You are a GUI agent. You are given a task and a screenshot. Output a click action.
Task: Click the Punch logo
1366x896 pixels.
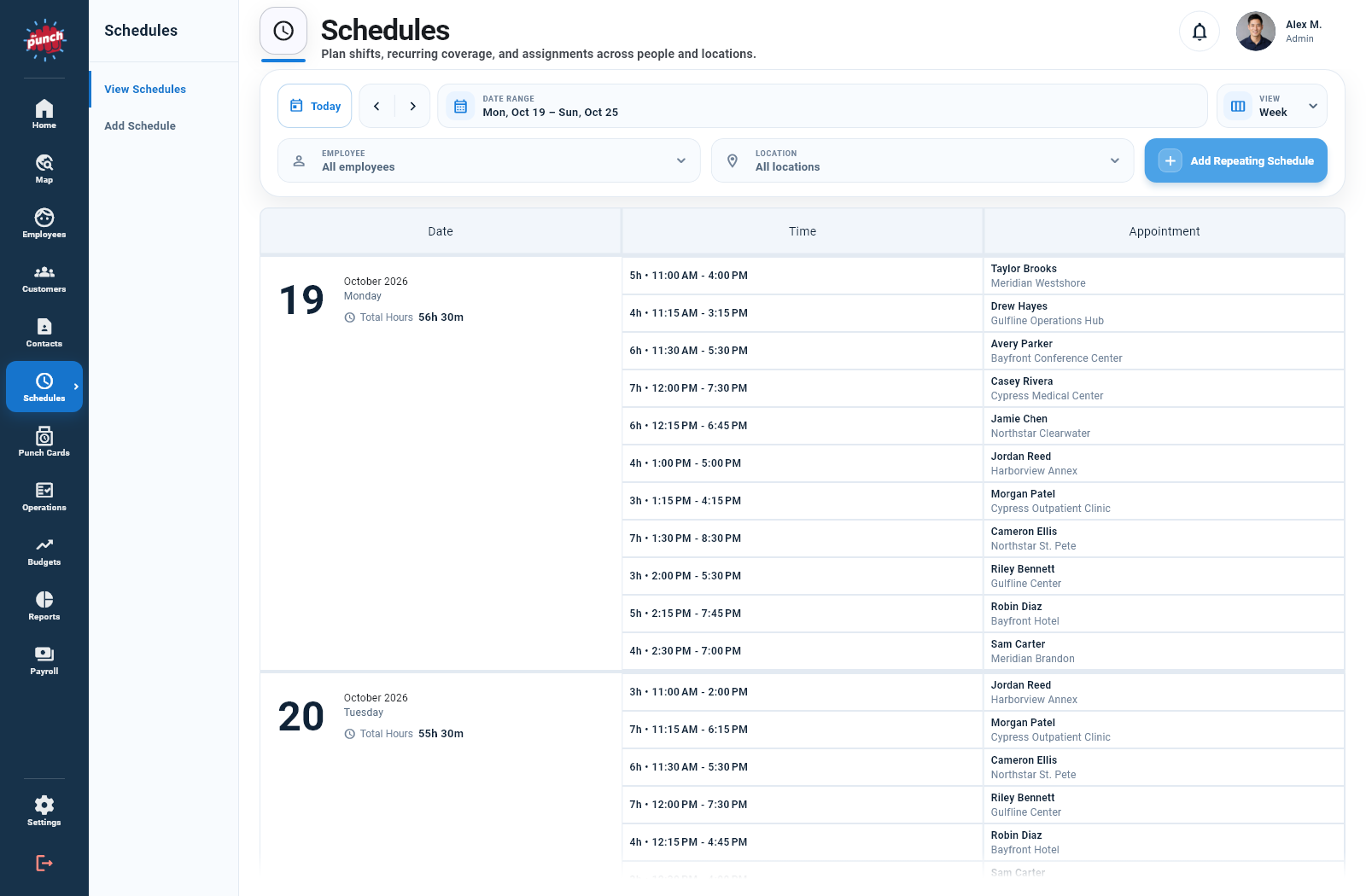tap(44, 39)
